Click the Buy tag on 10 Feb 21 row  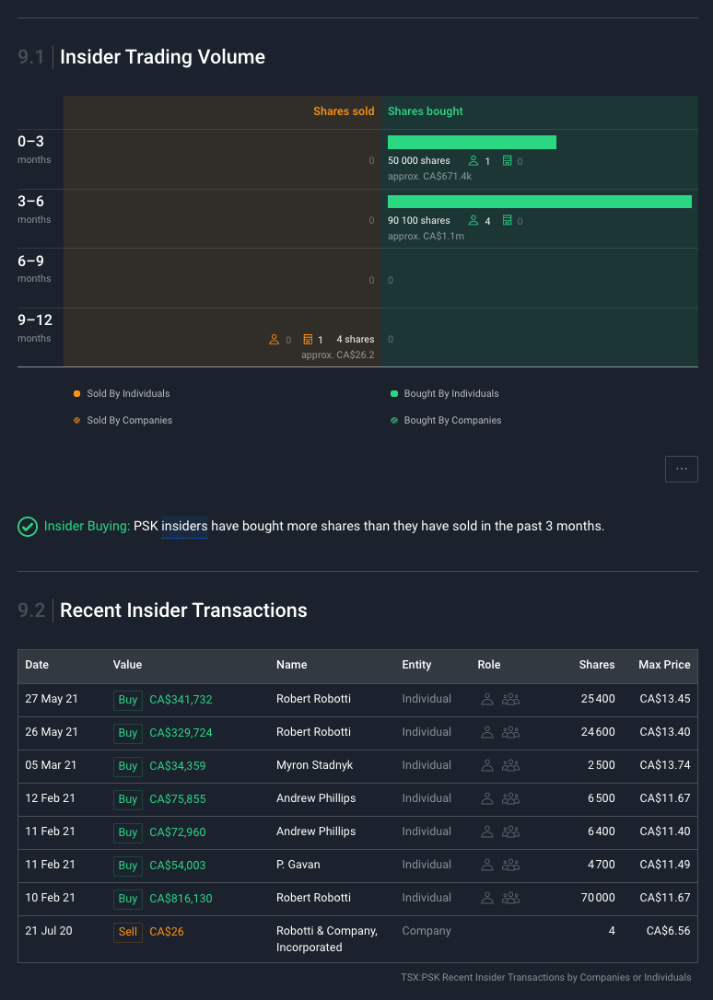(x=128, y=898)
